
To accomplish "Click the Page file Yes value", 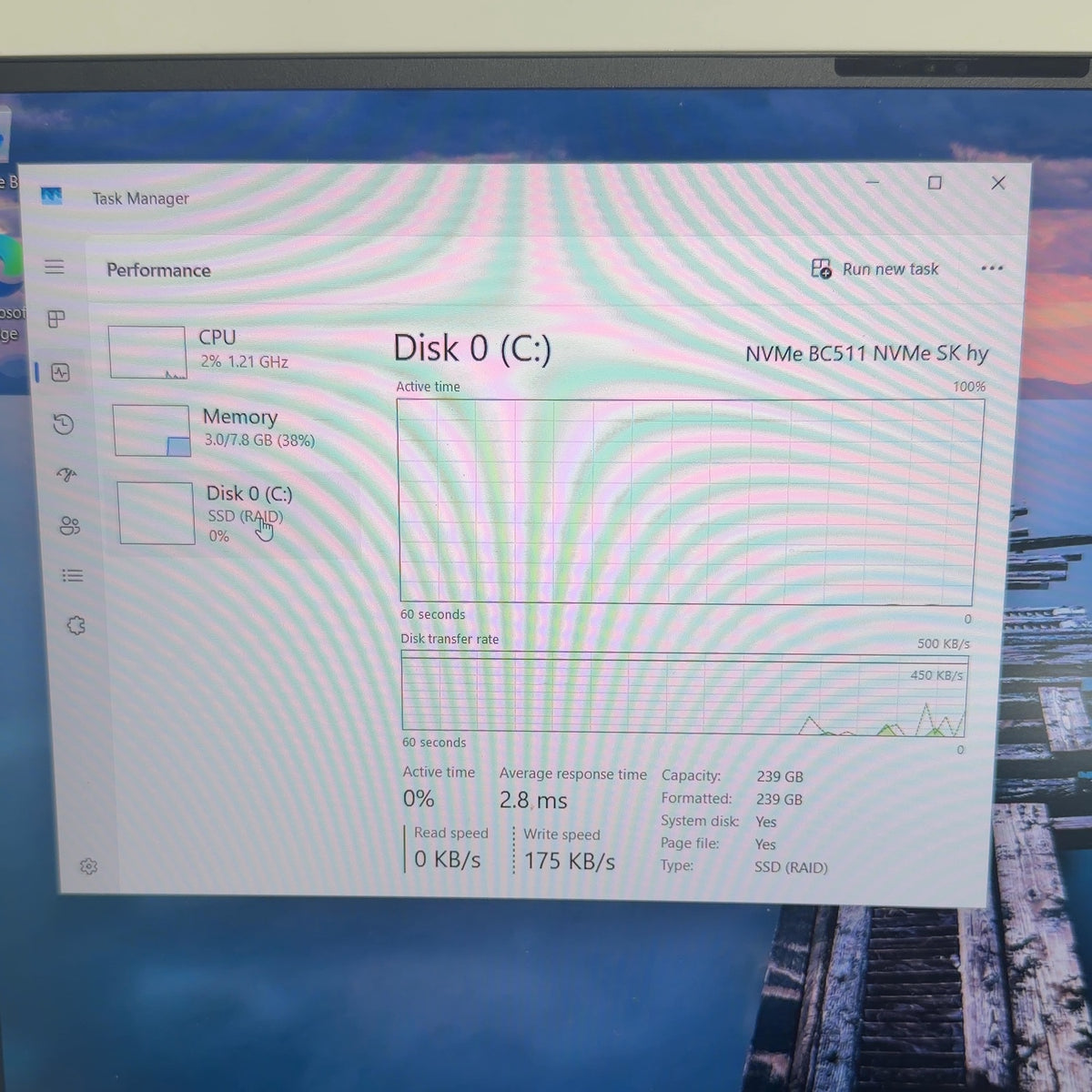I will (765, 844).
